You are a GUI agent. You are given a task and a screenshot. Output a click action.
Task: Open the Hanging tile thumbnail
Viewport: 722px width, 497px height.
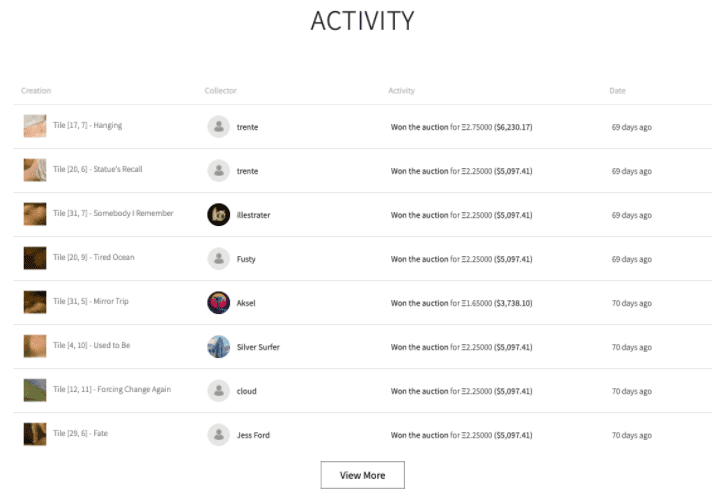pyautogui.click(x=35, y=126)
